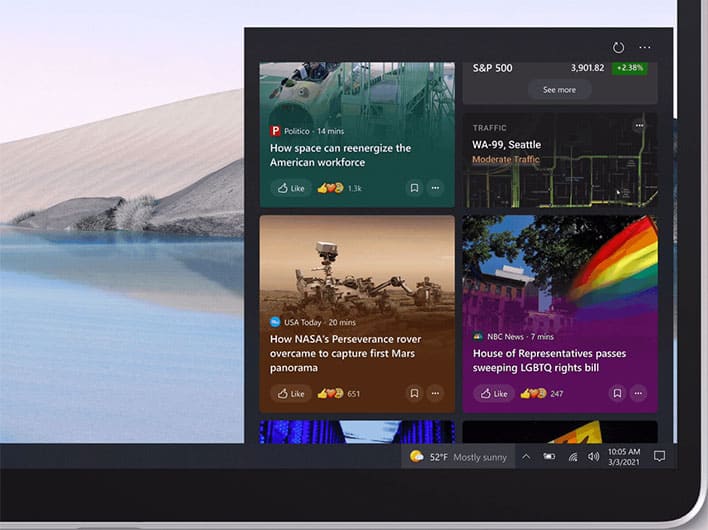Open more options on the USA Today rover card

tap(435, 393)
